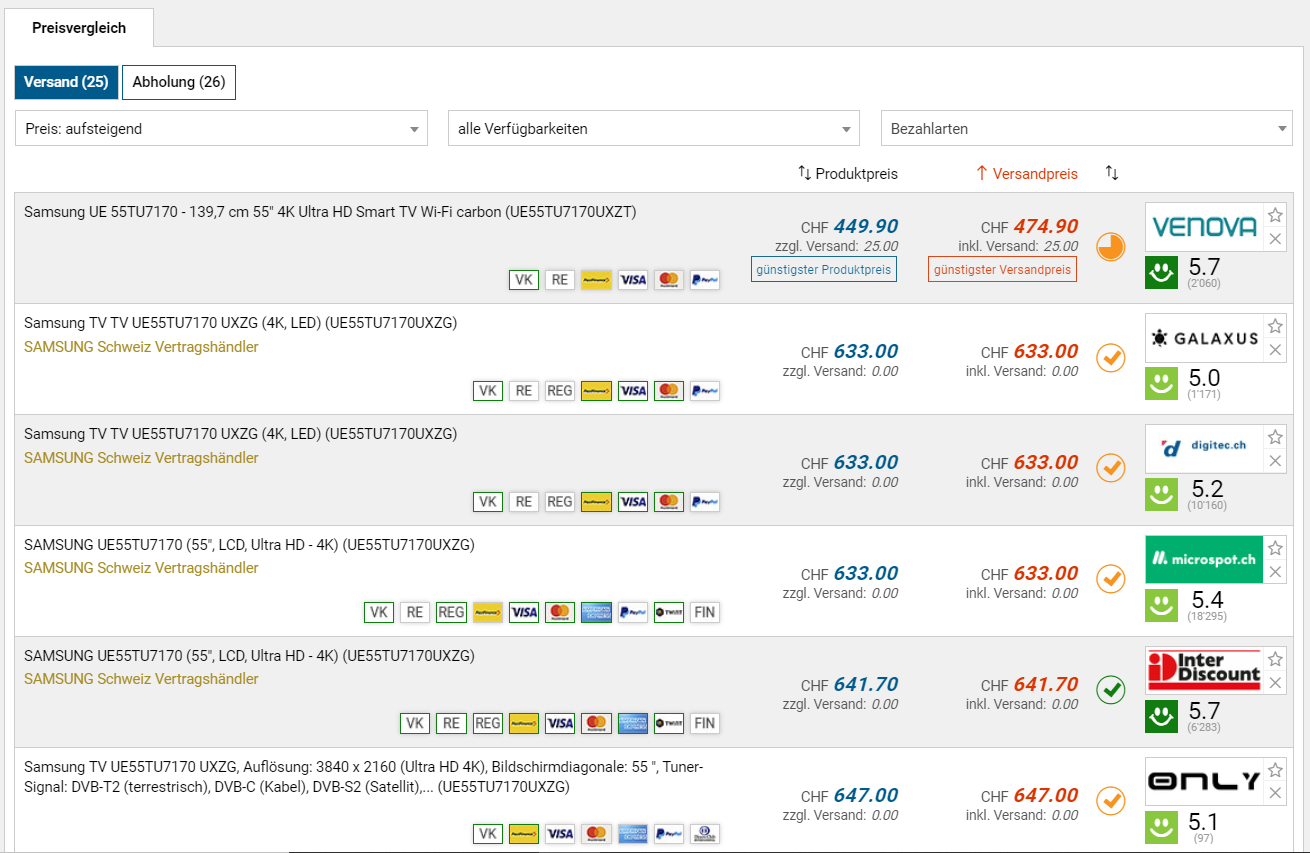Click the TWINT icon in the microspot.ch offer
This screenshot has width=1310, height=853.
668,612
